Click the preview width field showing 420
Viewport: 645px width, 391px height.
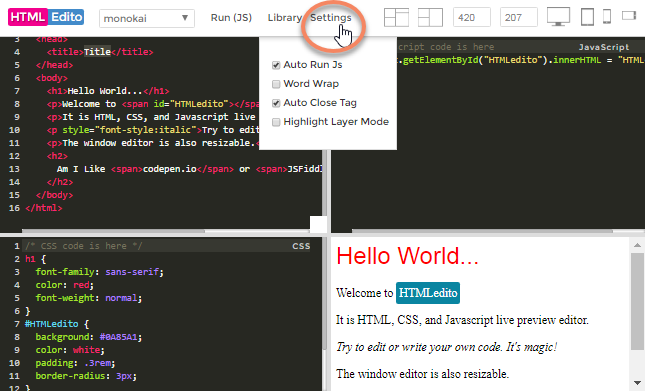[x=472, y=18]
